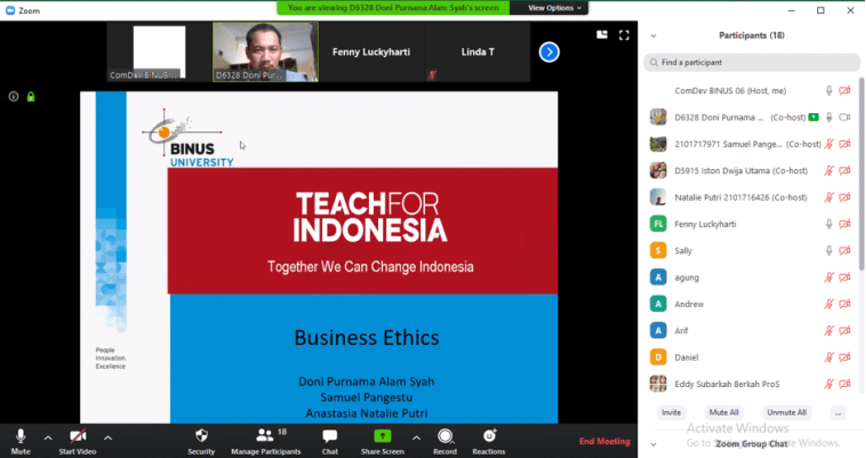Switch to the side-by-side view layout icon
Image resolution: width=866 pixels, height=458 pixels.
[x=602, y=35]
